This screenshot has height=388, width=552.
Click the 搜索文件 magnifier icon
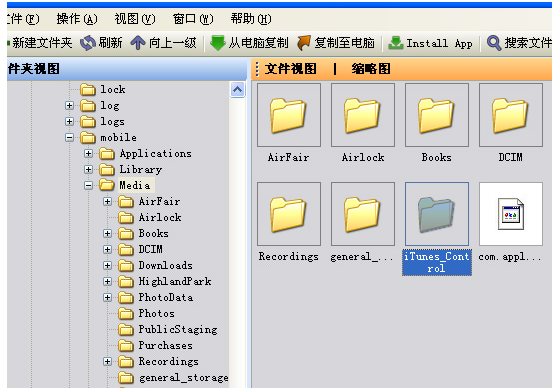(494, 43)
